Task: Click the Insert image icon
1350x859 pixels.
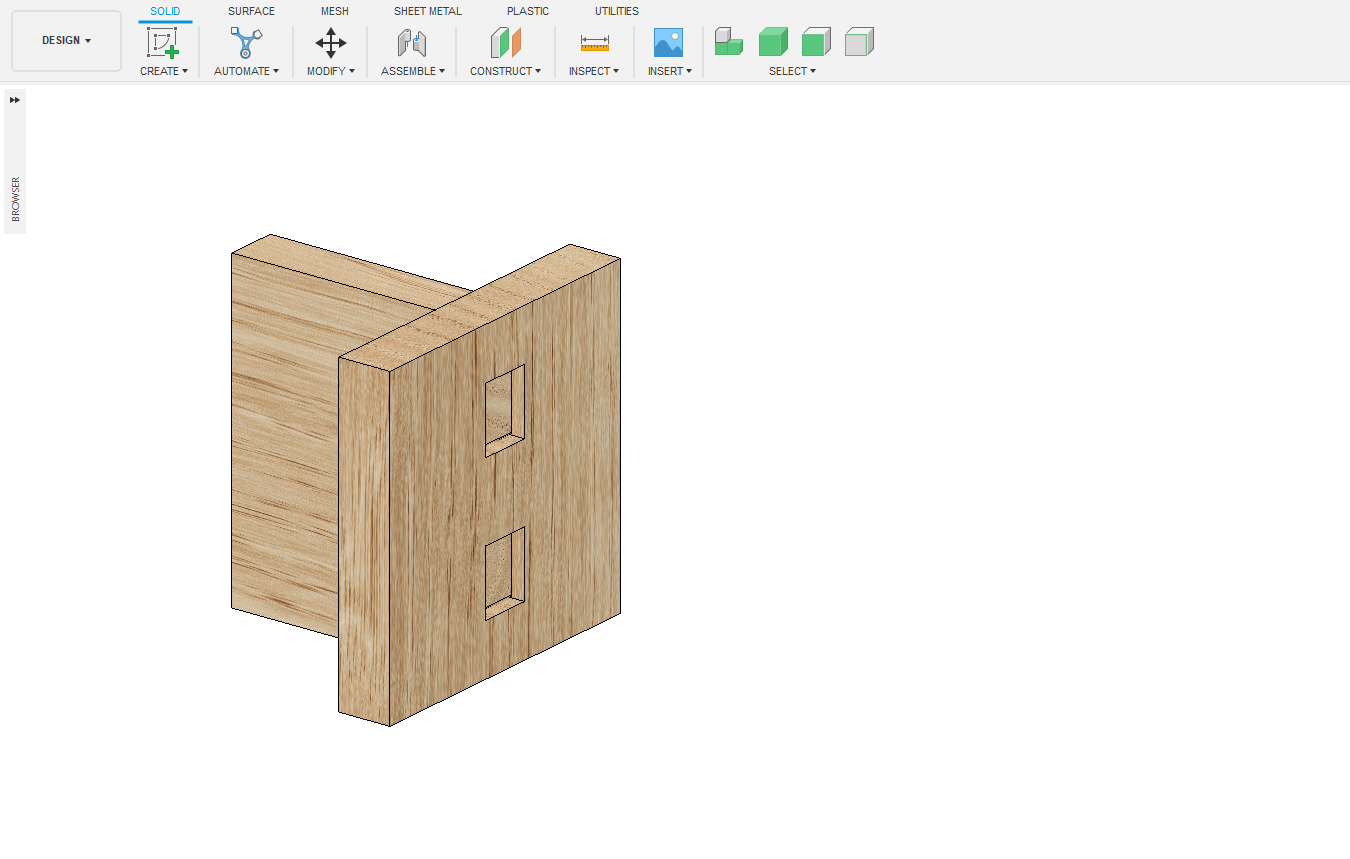Action: [668, 43]
